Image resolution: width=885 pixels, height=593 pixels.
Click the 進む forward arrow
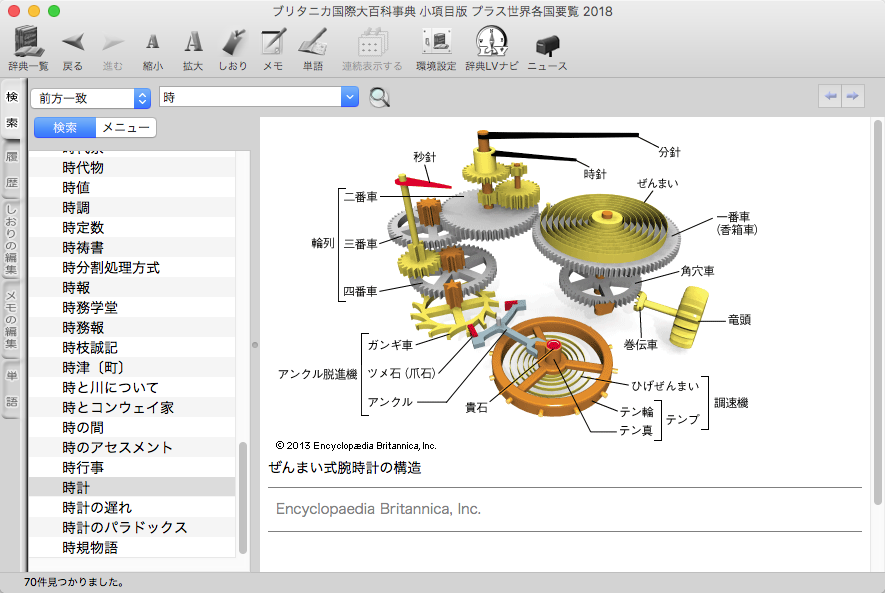pyautogui.click(x=113, y=49)
